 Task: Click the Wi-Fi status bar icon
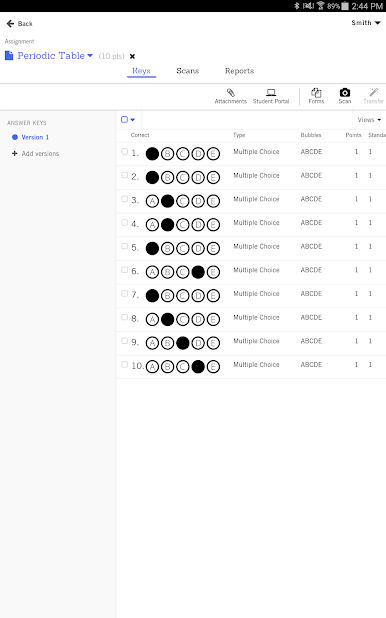tap(320, 6)
